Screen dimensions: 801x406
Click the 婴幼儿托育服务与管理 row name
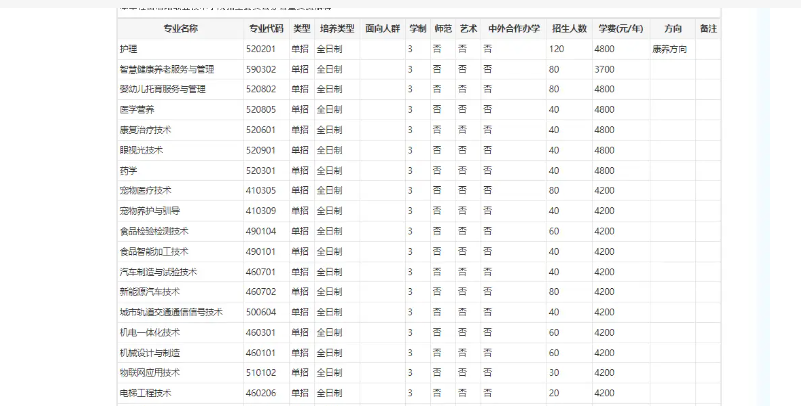coord(162,89)
